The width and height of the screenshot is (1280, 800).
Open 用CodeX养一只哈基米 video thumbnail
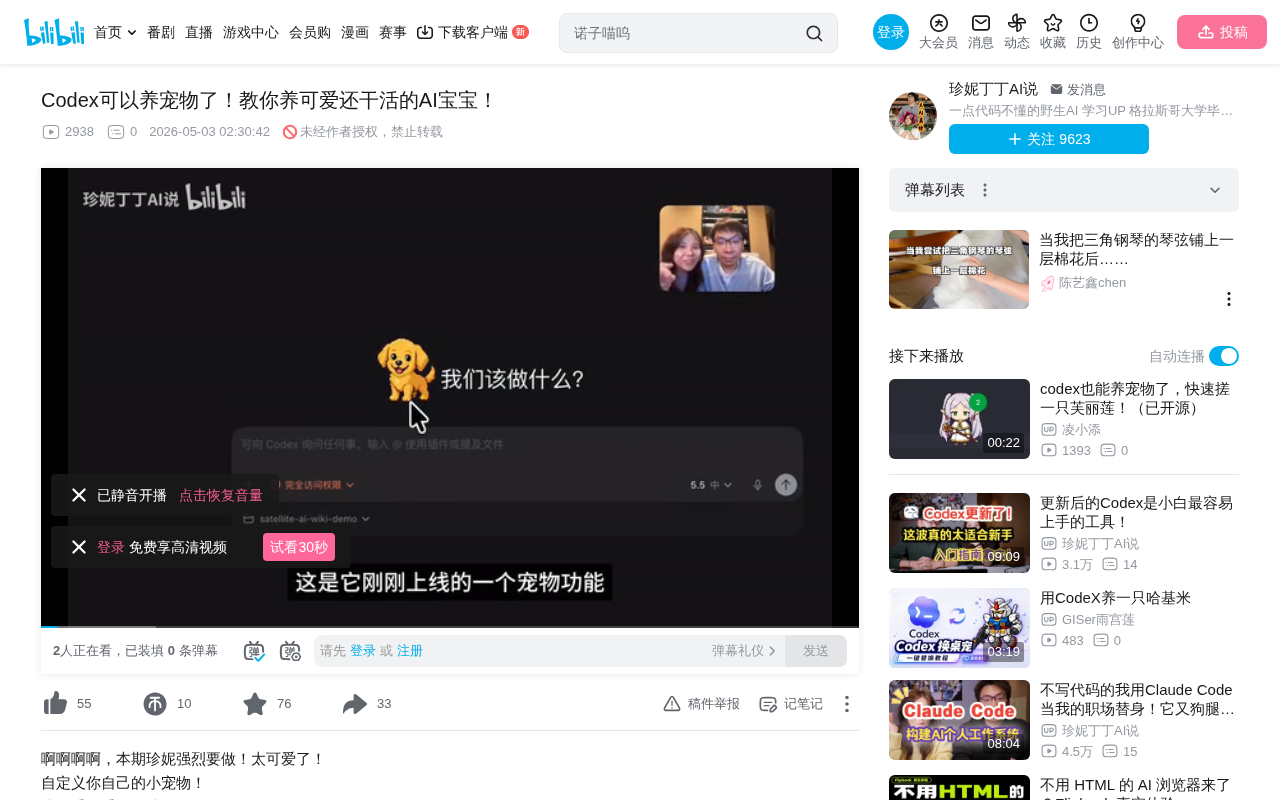pyautogui.click(x=959, y=627)
